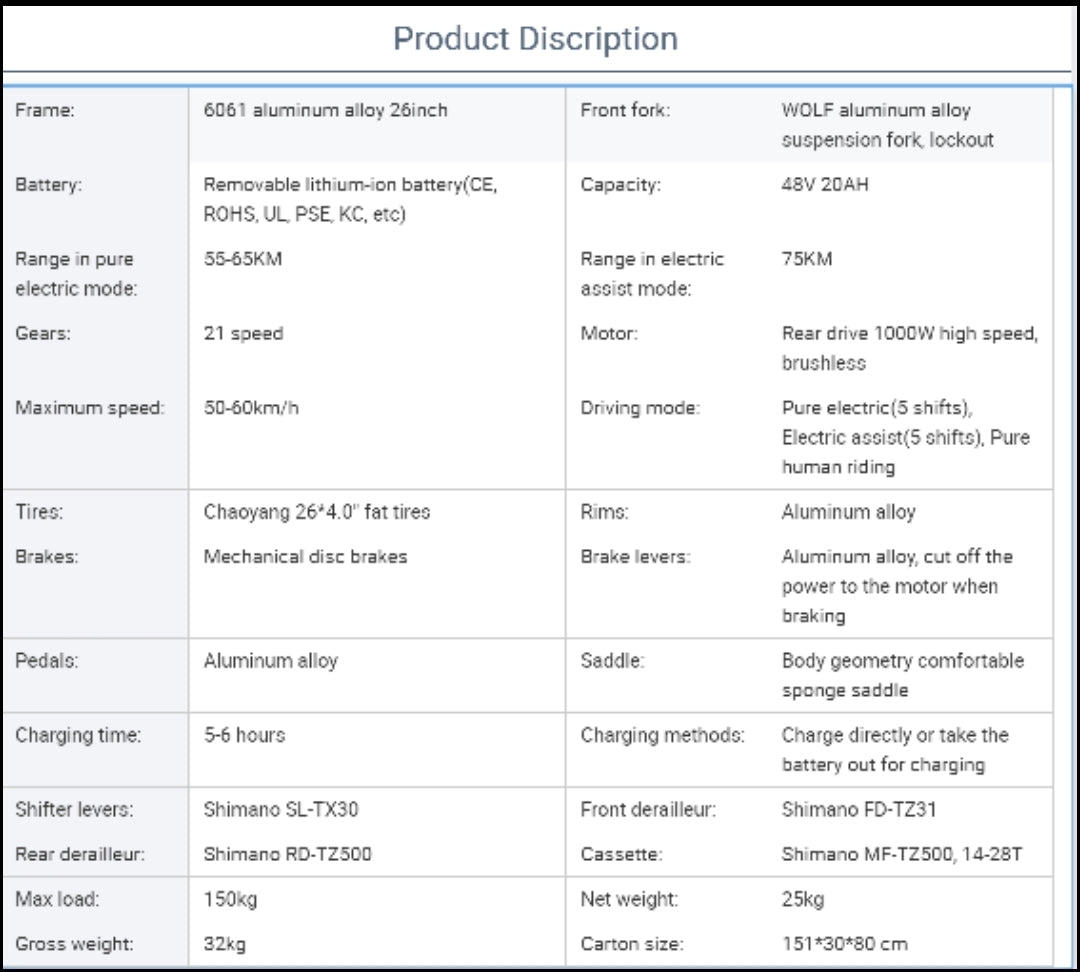This screenshot has height=972, width=1080.
Task: Select the 75KM assist range value
Action: (x=806, y=259)
